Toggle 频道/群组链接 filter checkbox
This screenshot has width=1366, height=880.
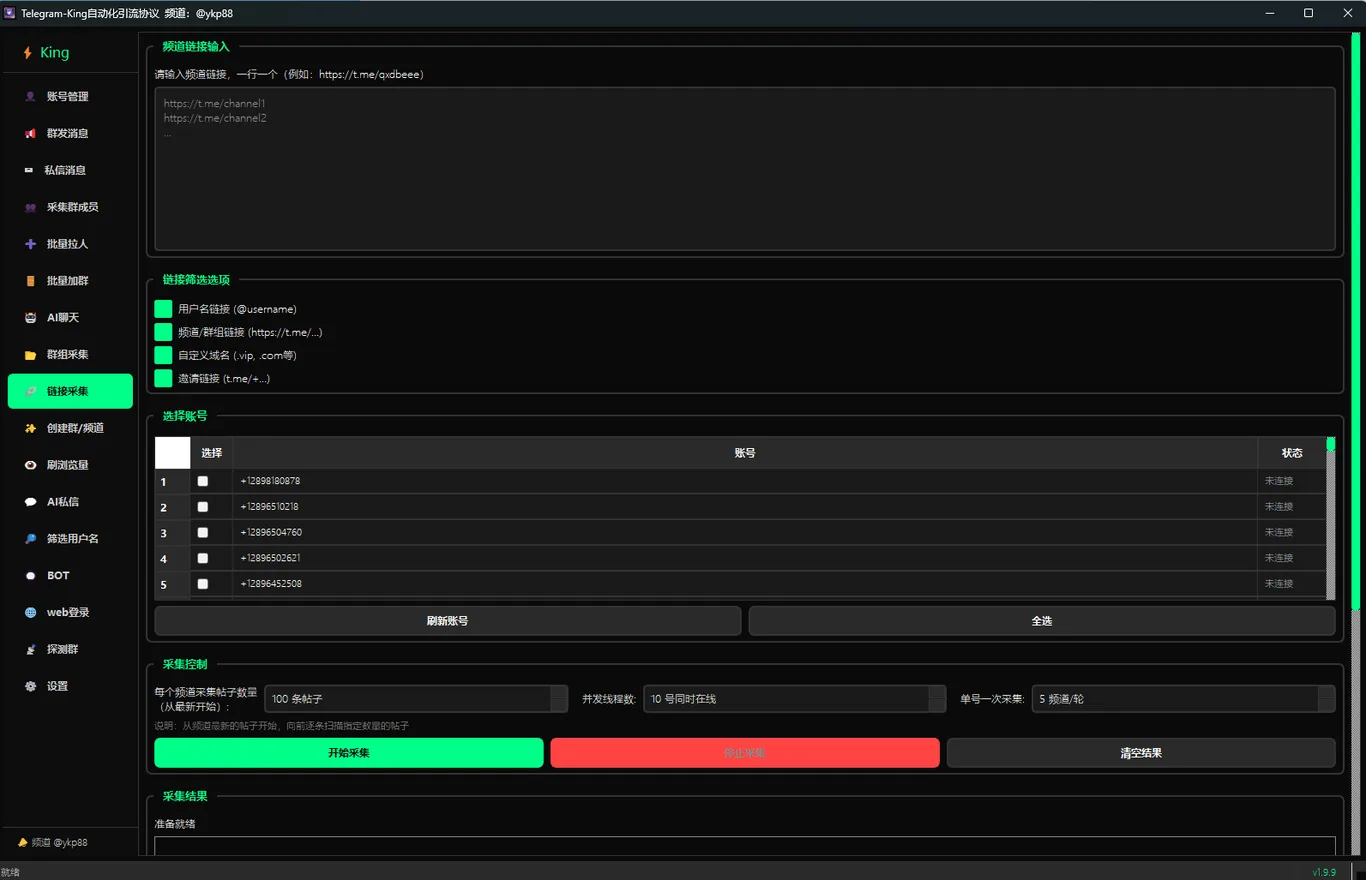tap(163, 332)
